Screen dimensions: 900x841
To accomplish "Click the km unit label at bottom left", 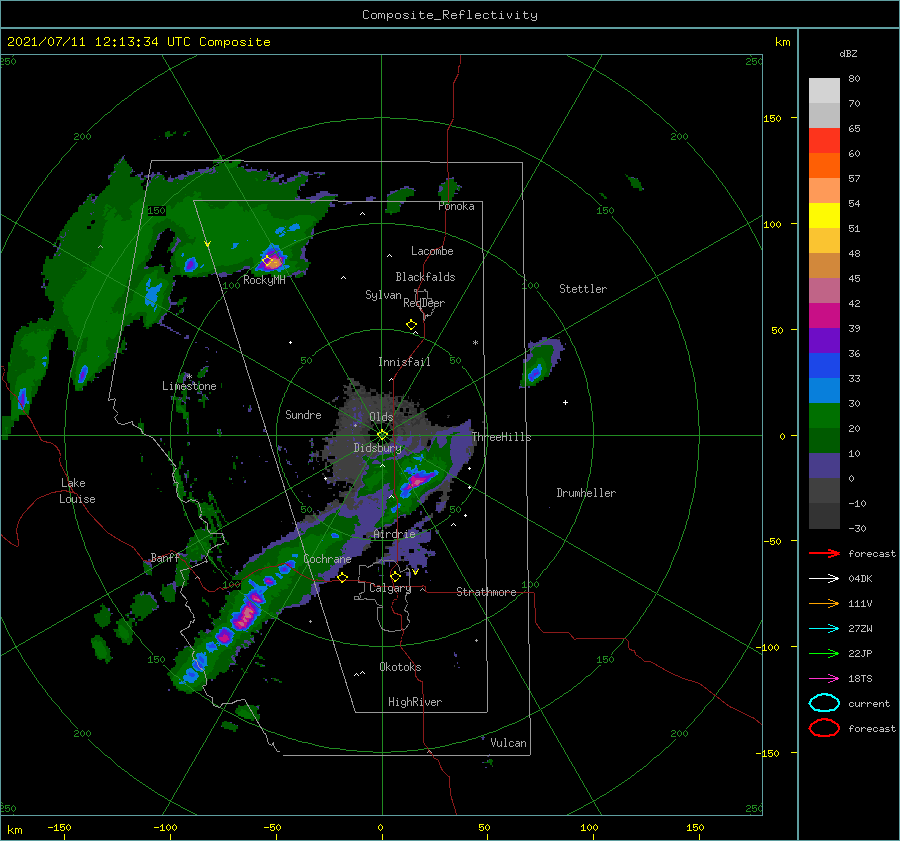I will [14, 830].
